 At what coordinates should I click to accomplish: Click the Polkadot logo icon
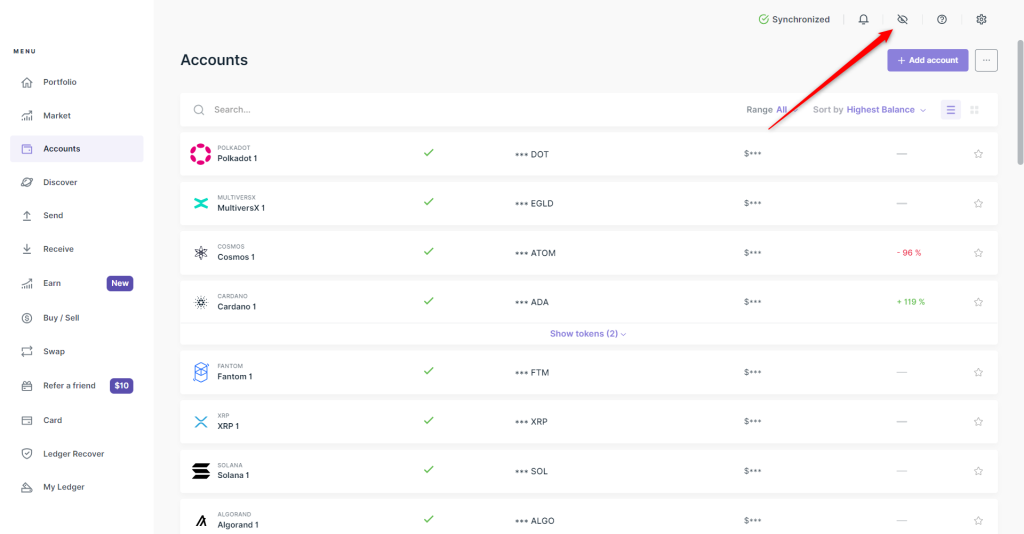[200, 154]
